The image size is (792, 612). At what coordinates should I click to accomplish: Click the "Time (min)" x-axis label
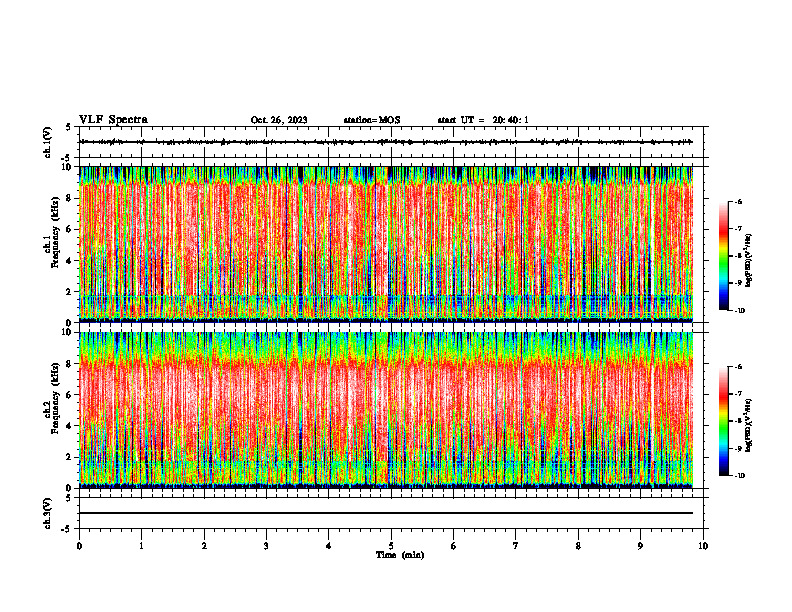click(x=400, y=555)
